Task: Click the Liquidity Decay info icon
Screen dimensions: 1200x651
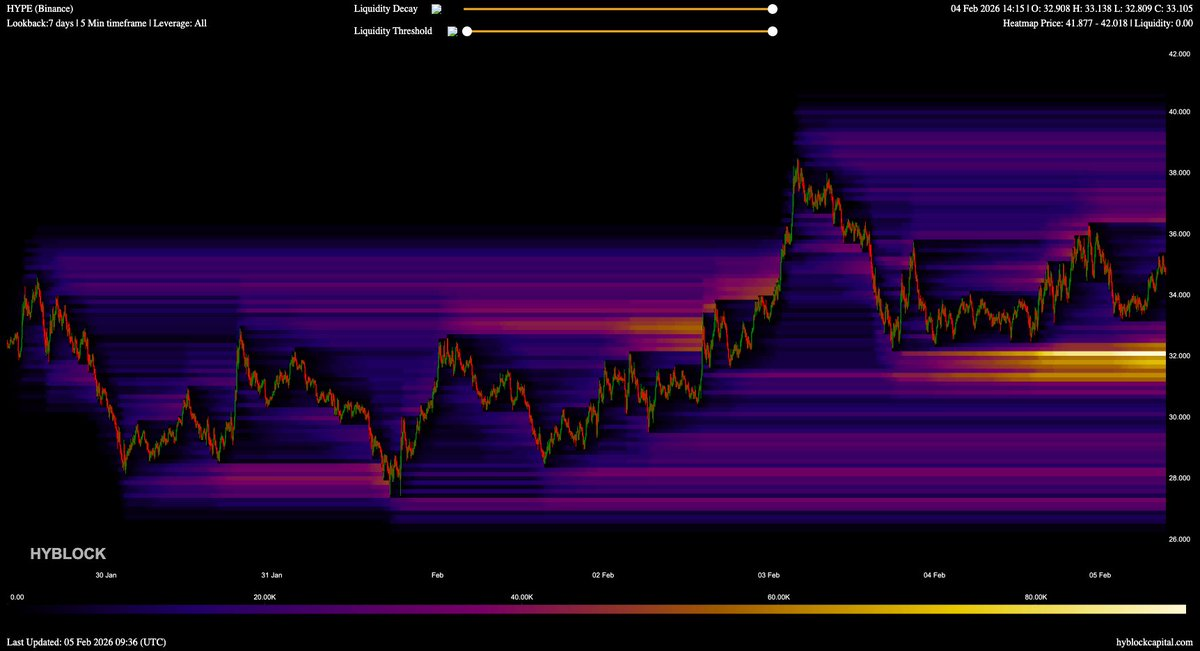Action: [436, 9]
